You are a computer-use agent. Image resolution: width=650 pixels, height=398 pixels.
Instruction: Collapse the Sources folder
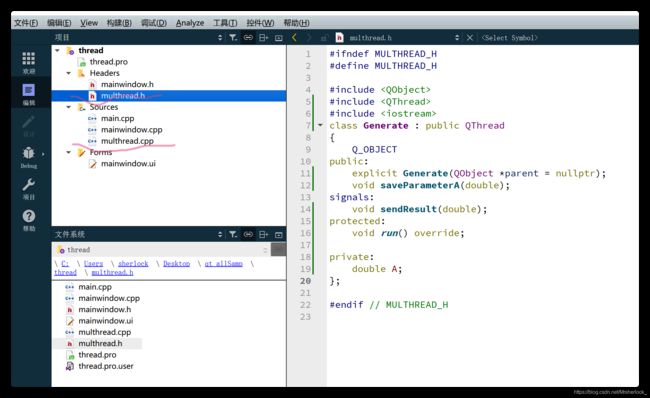[x=68, y=107]
